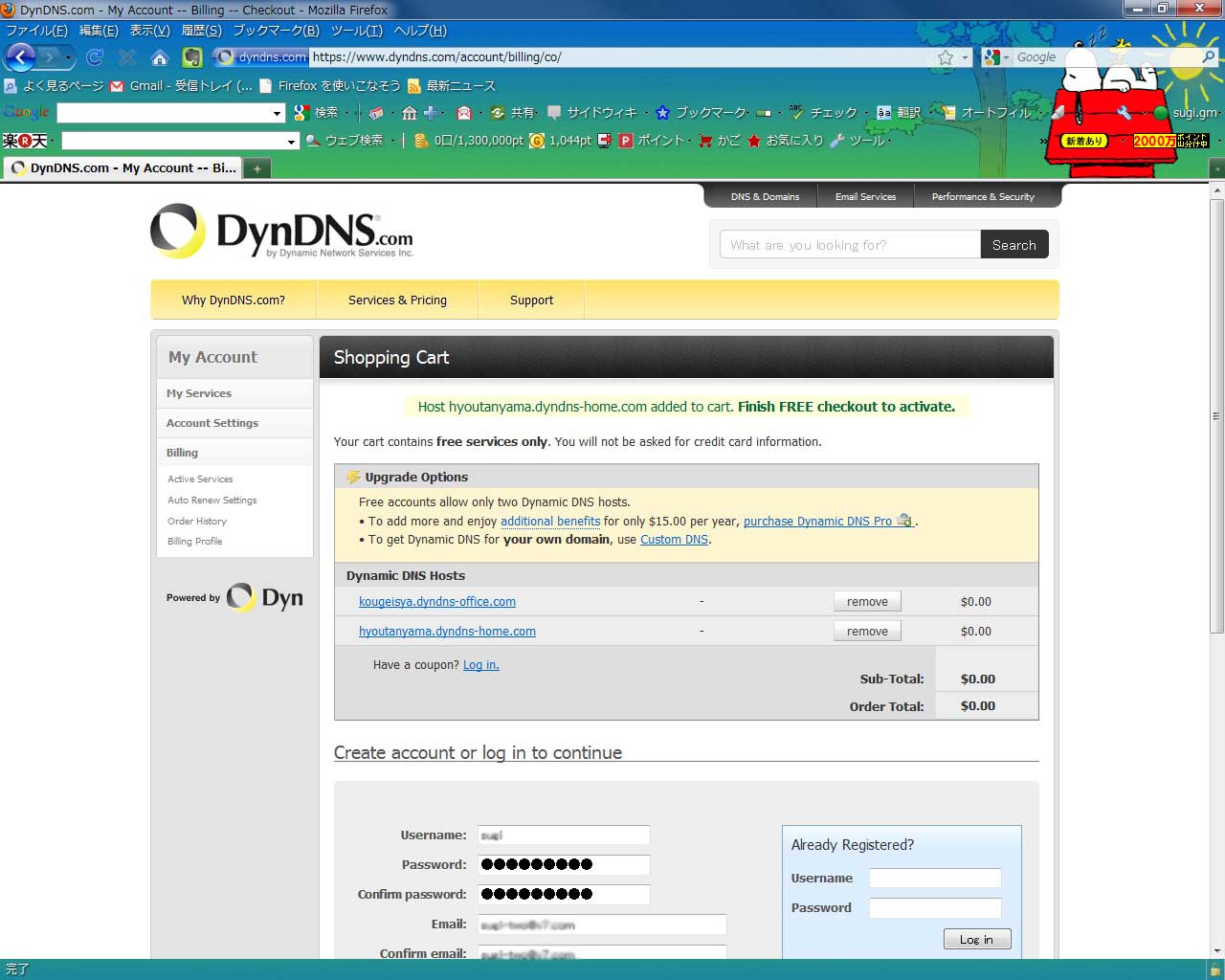Expand the Google toolbar search box dropdown

click(x=278, y=114)
